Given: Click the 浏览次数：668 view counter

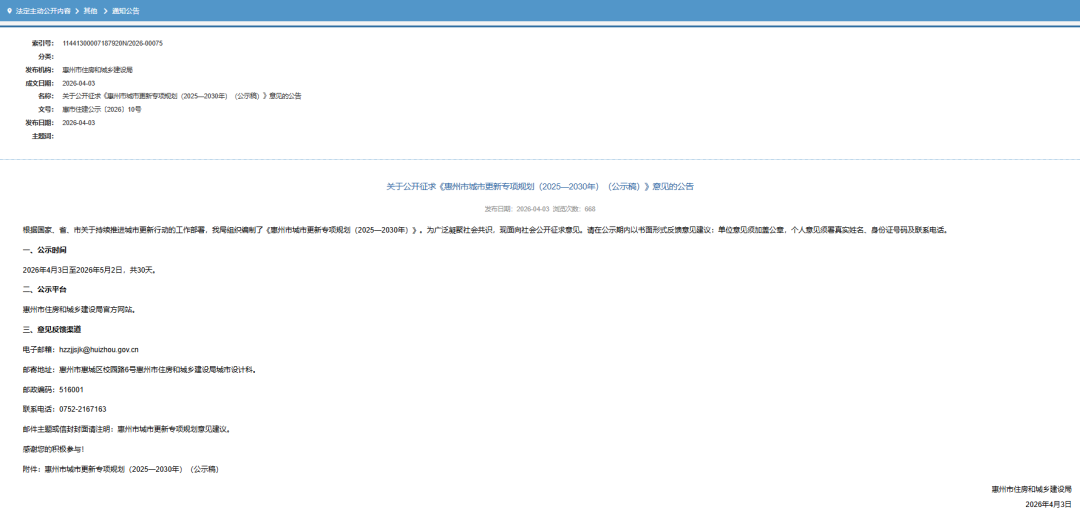Looking at the screenshot, I should 574,208.
